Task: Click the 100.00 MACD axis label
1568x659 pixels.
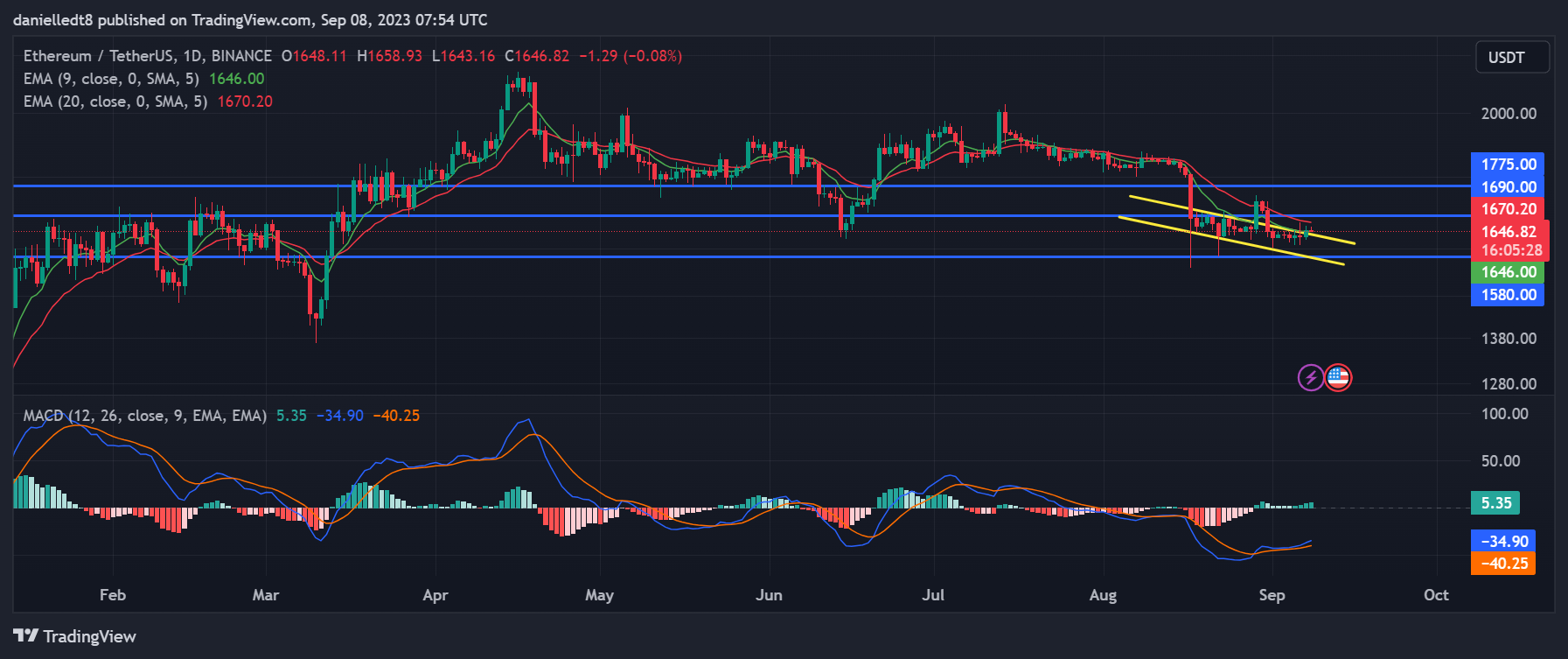Action: pyautogui.click(x=1504, y=414)
